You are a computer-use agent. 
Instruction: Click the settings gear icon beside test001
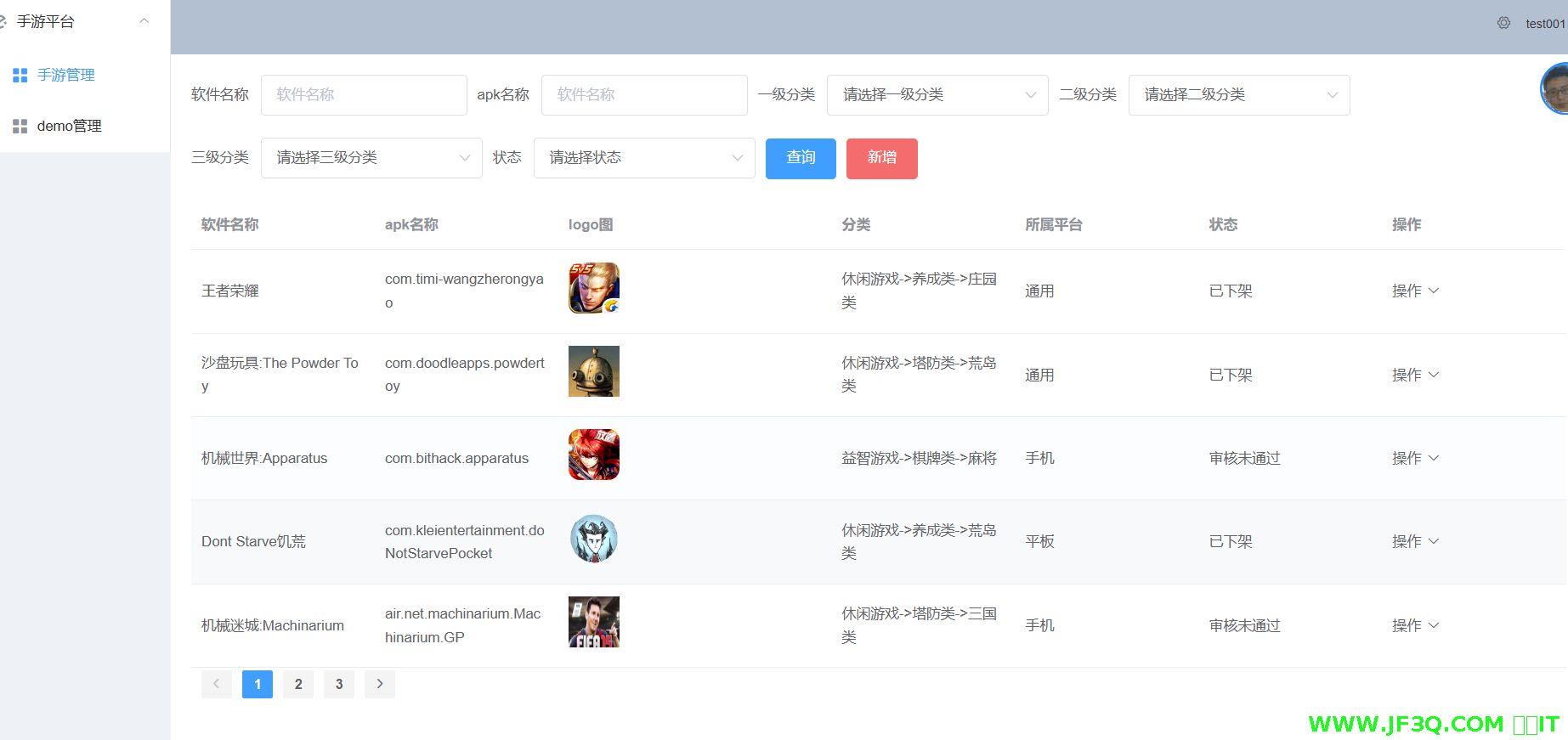pos(1503,23)
